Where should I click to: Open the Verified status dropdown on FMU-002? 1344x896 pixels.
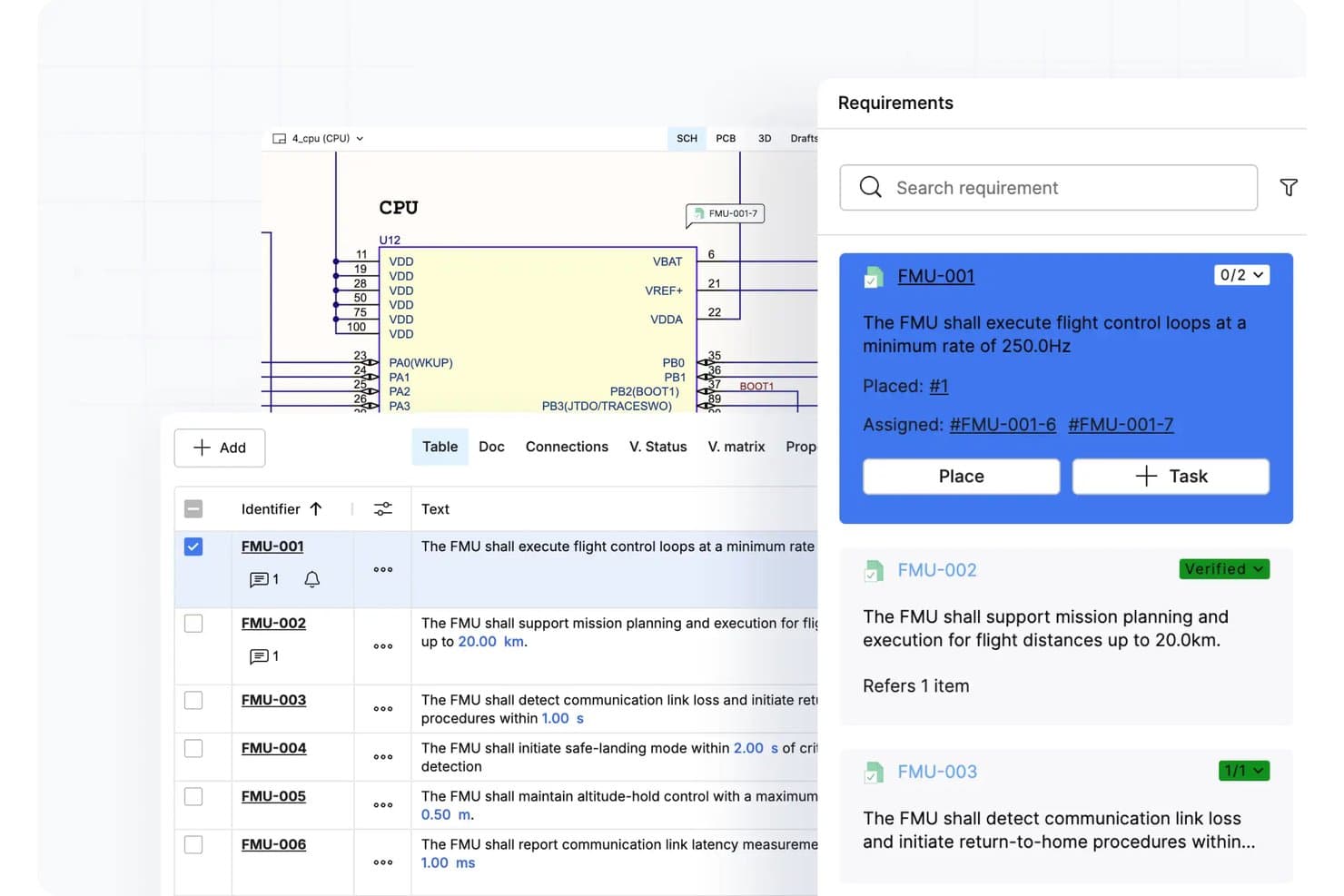[1224, 569]
